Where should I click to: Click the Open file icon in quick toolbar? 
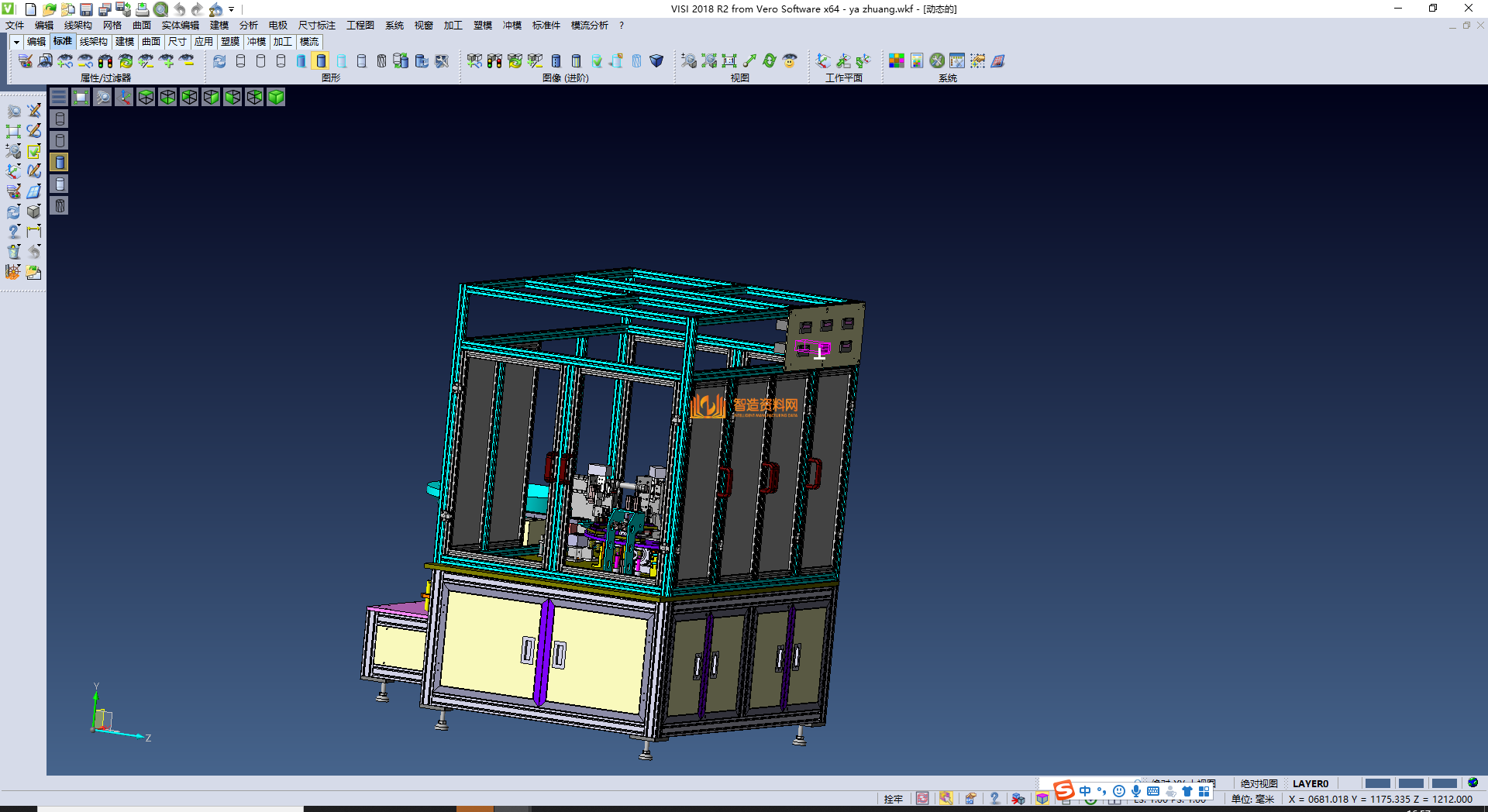click(x=49, y=9)
